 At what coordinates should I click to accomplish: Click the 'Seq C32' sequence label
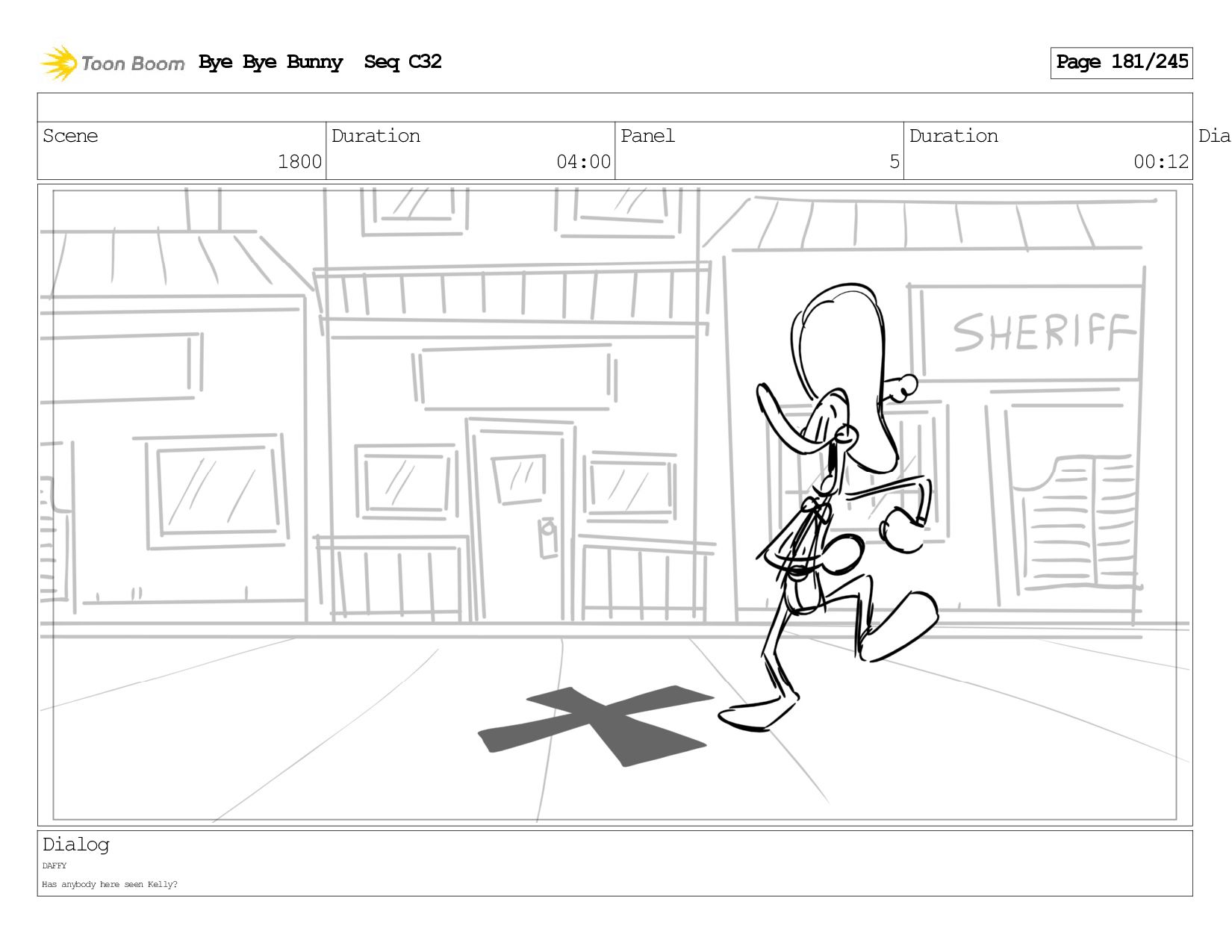point(402,62)
